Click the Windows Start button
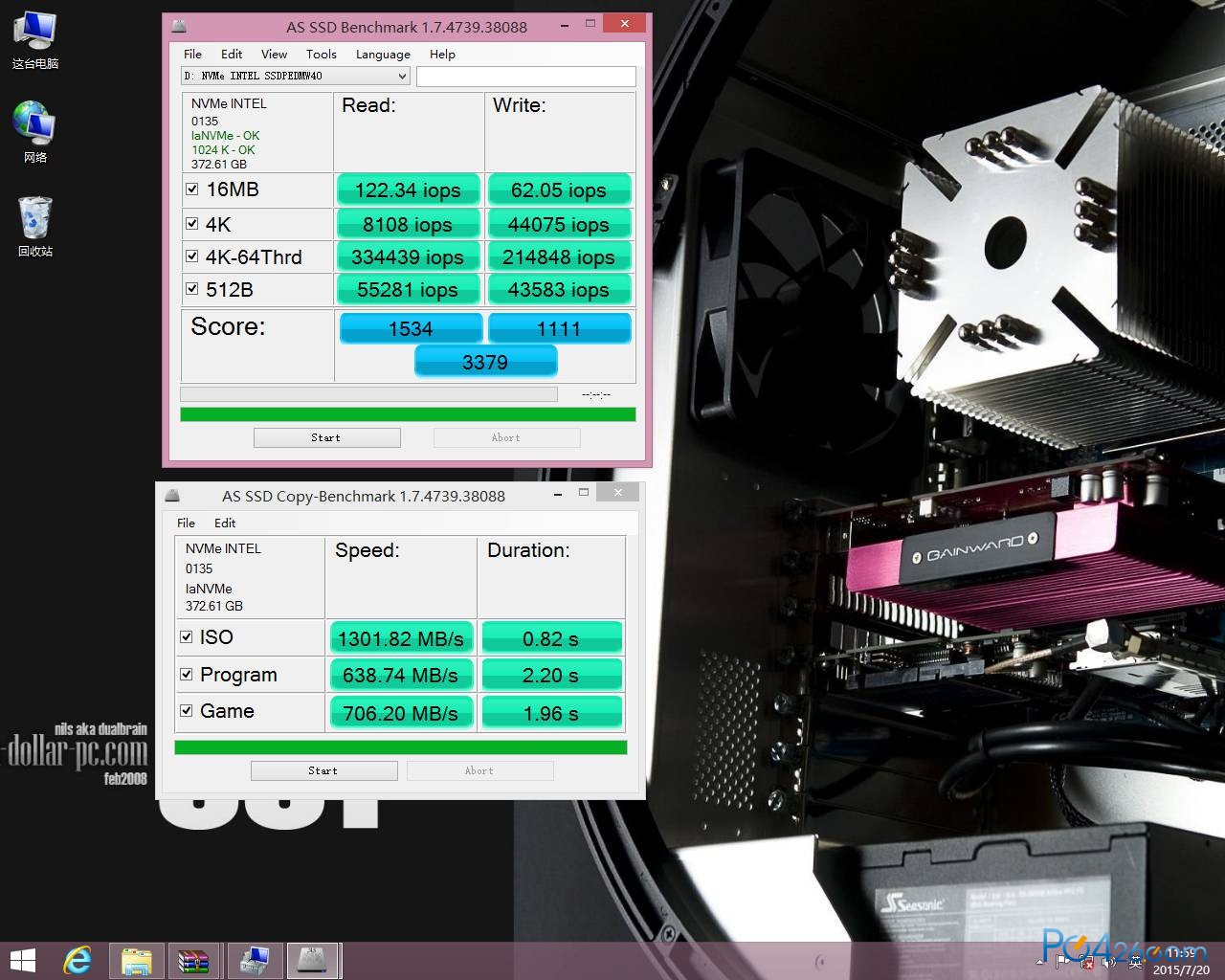Viewport: 1225px width, 980px height. pos(22,960)
